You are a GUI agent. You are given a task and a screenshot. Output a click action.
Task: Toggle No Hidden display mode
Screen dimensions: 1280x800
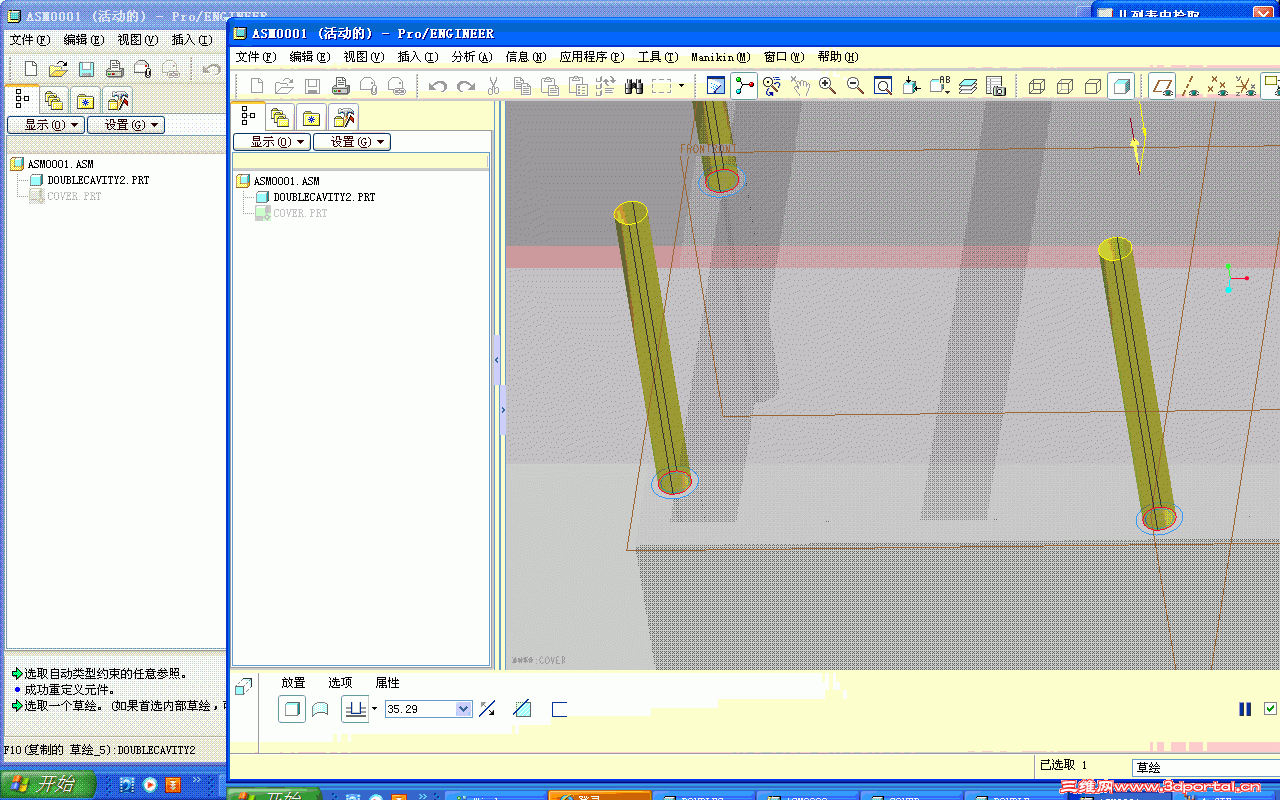[x=1093, y=86]
